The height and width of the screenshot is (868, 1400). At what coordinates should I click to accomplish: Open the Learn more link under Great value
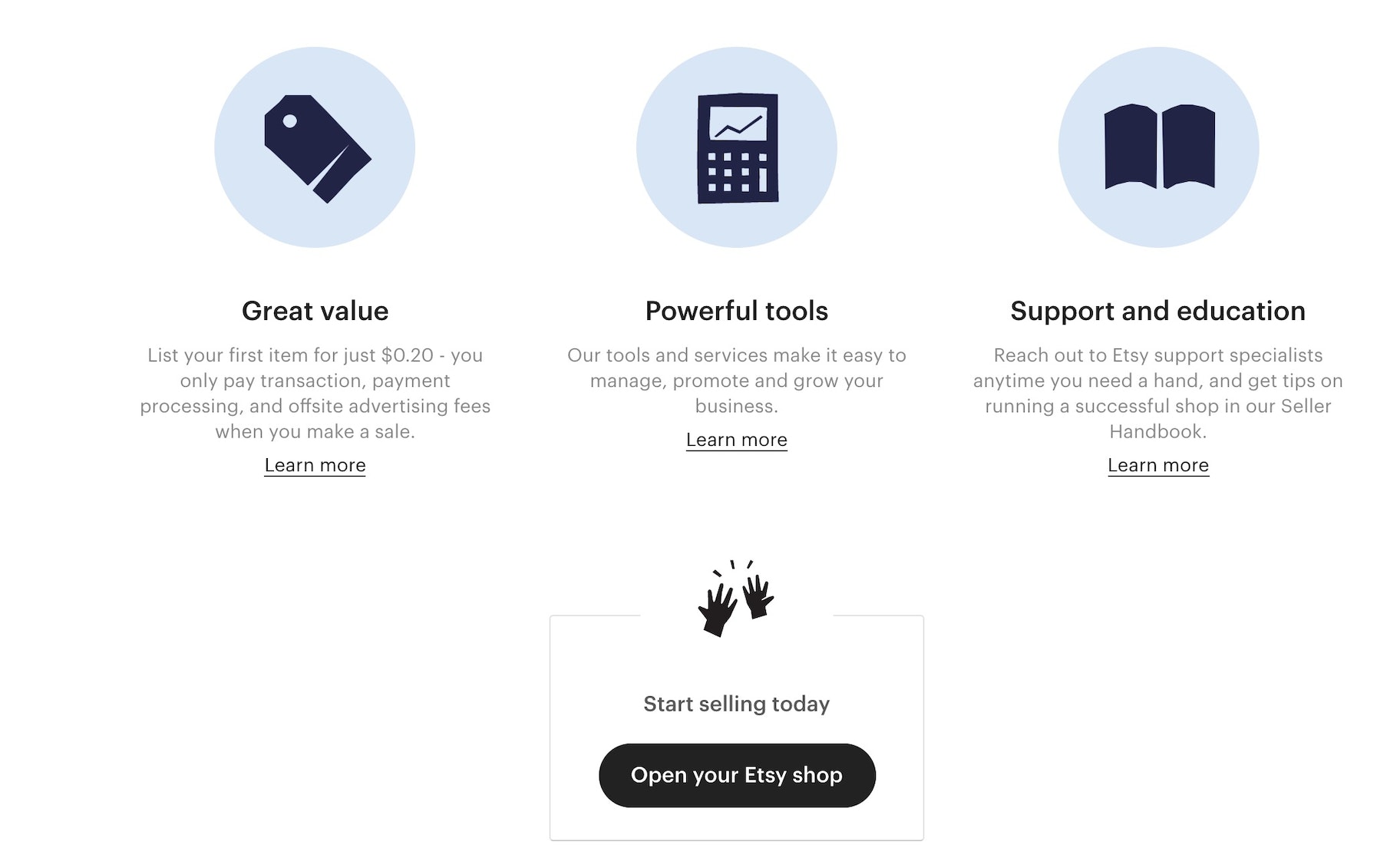315,465
